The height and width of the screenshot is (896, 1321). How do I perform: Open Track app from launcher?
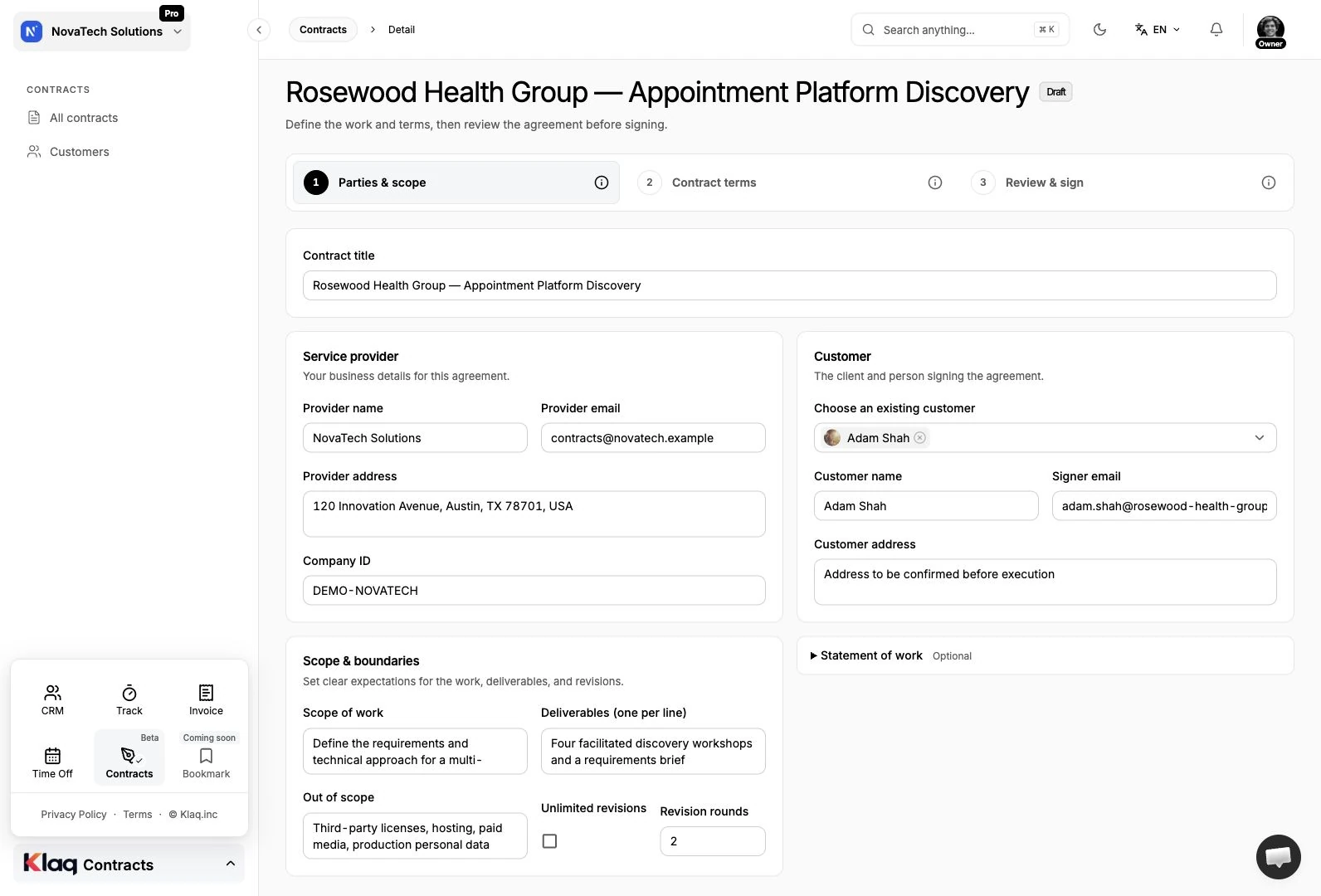[x=129, y=700]
